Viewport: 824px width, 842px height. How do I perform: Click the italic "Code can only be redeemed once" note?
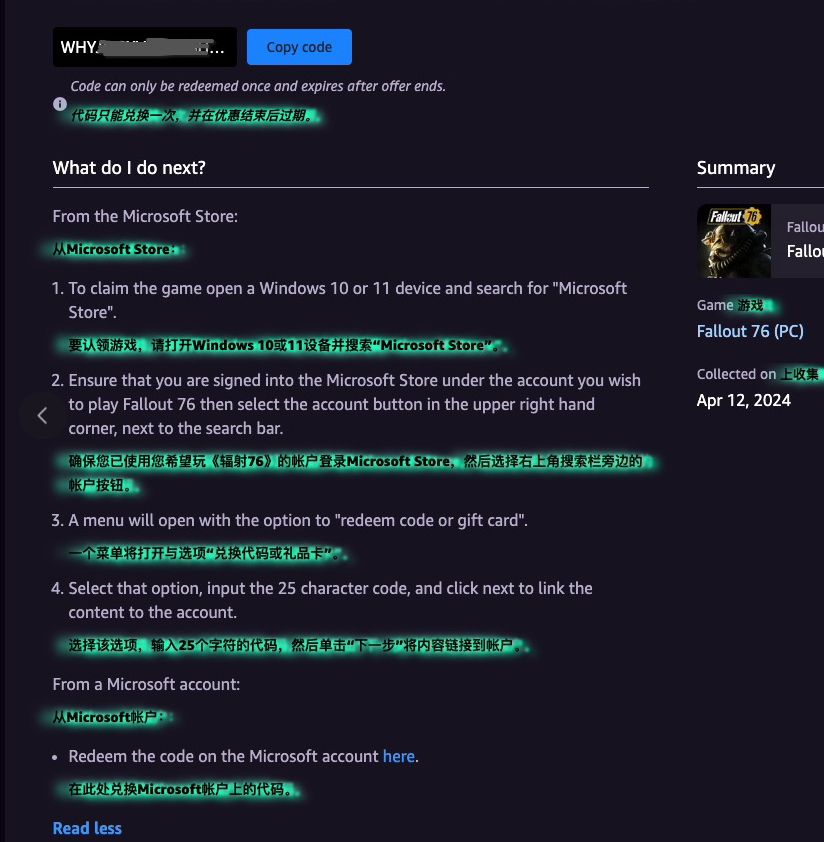[258, 86]
